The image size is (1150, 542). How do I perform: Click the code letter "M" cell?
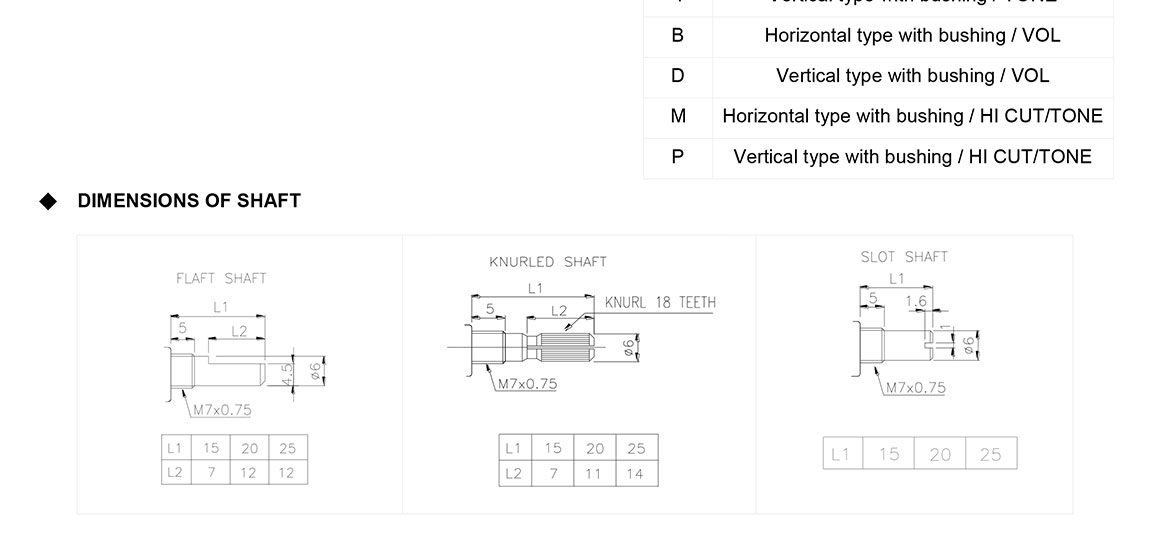point(678,117)
